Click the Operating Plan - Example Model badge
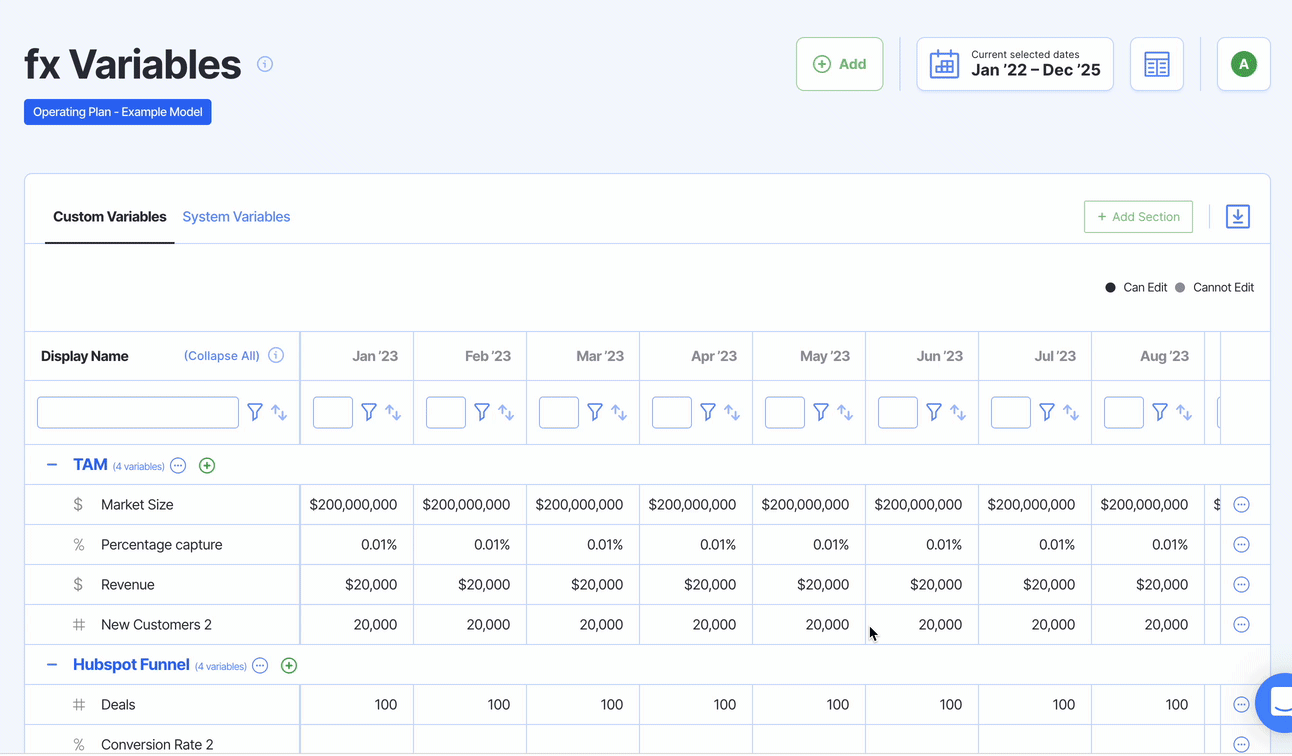This screenshot has height=756, width=1292. pos(118,112)
